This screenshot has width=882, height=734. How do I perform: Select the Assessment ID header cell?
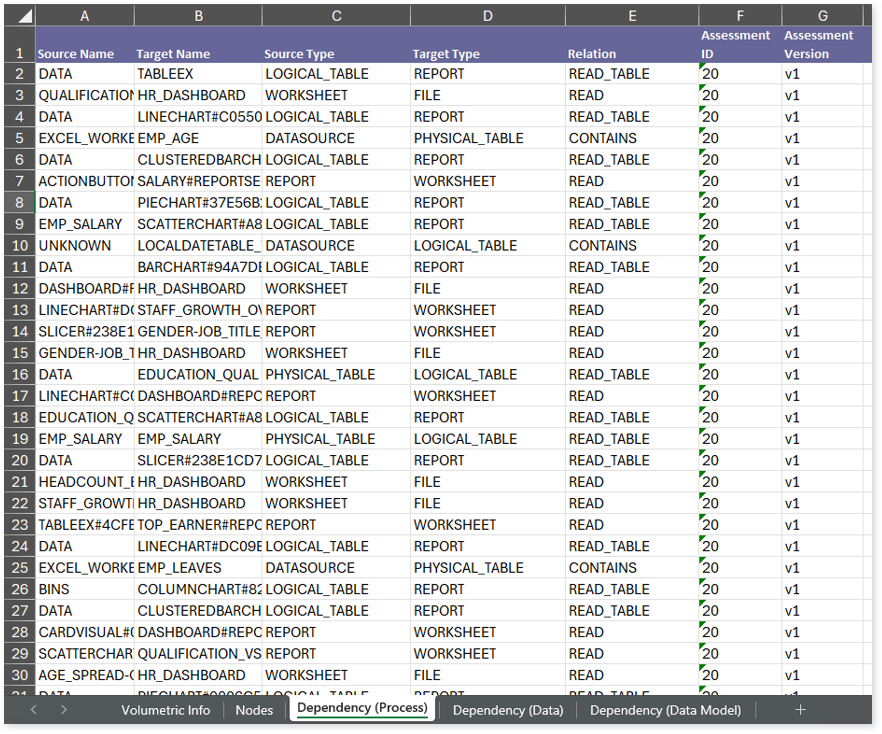pos(740,45)
